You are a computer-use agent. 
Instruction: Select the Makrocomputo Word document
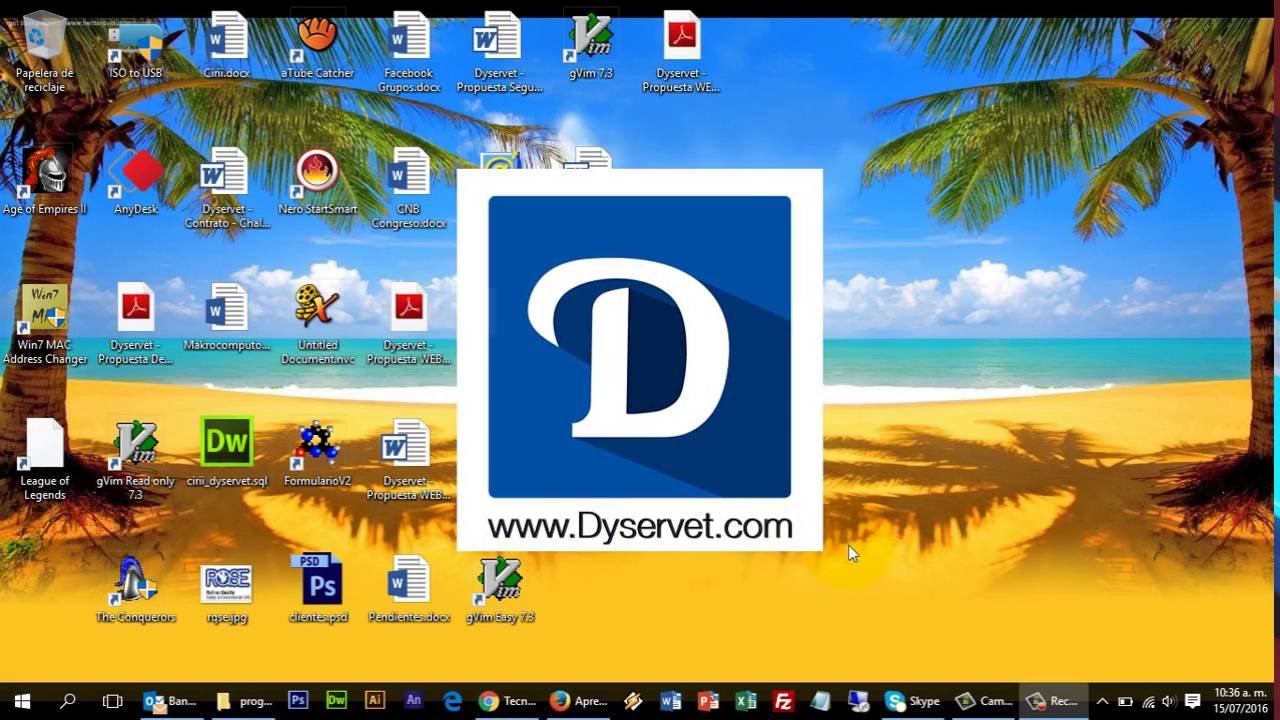(227, 319)
